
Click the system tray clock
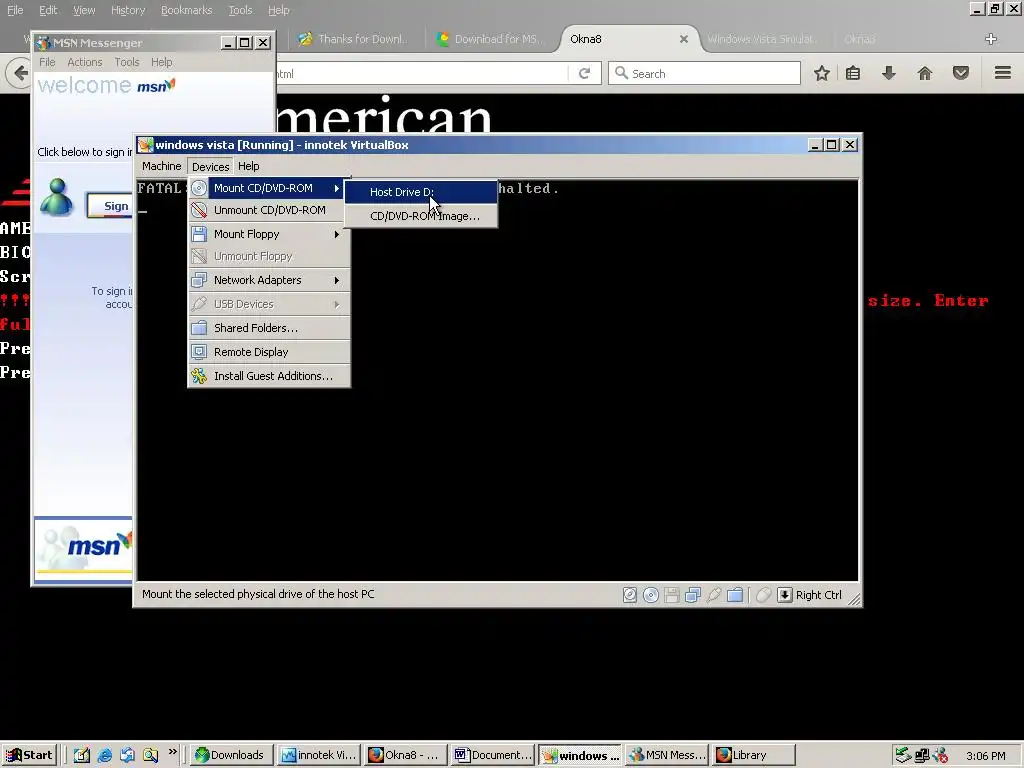[x=985, y=756]
